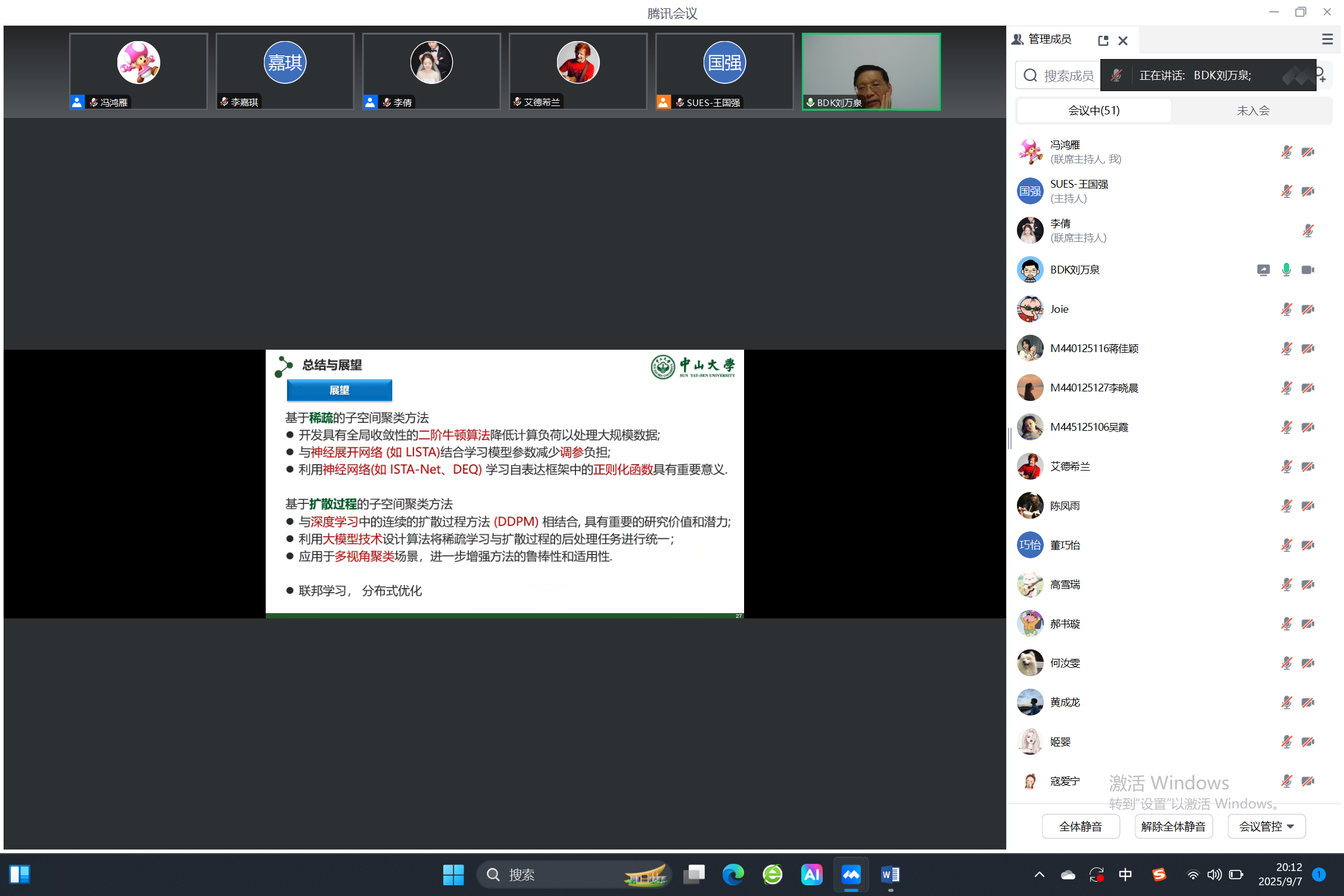Image resolution: width=1344 pixels, height=896 pixels.
Task: Expand the 会议管控 dropdown
Action: click(1267, 826)
